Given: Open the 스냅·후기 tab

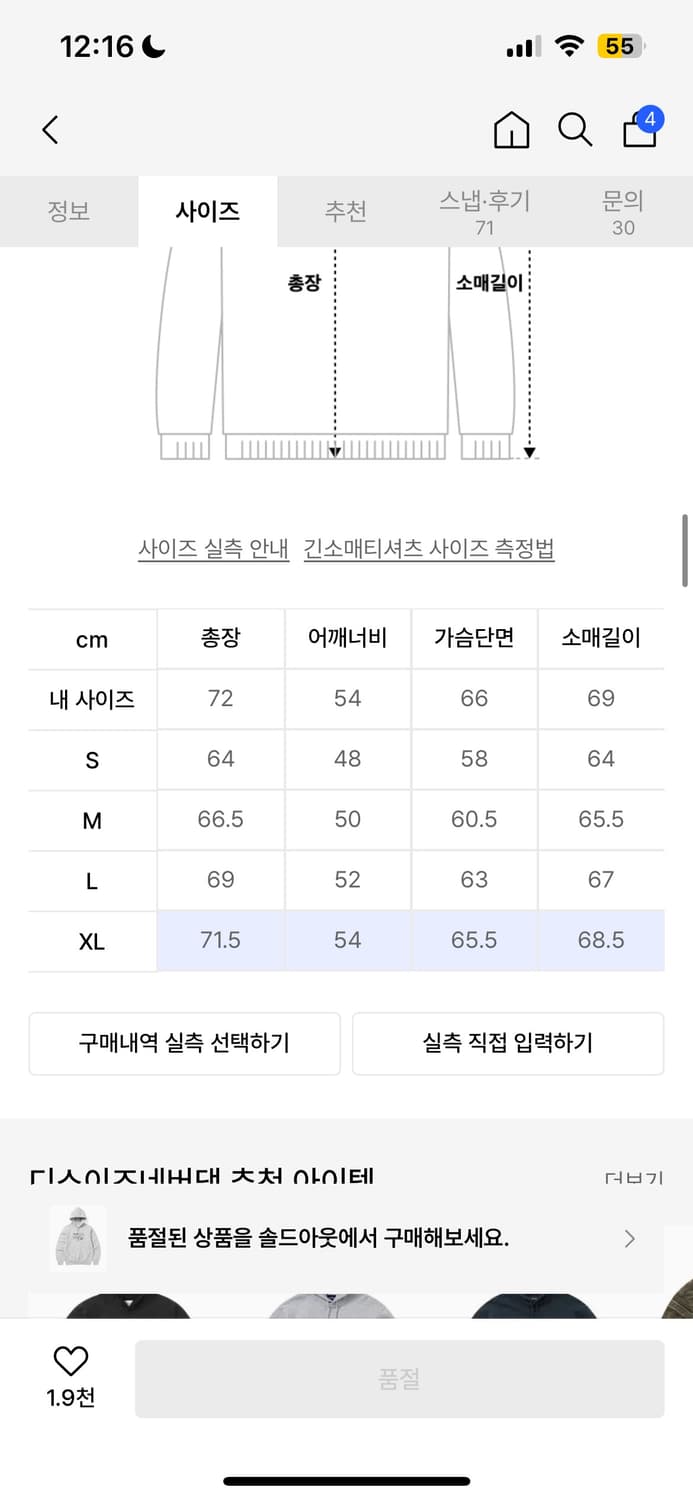Looking at the screenshot, I should point(485,212).
